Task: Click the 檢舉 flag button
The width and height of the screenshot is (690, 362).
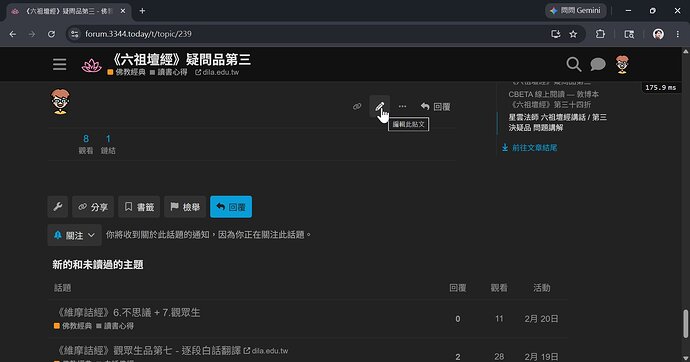Action: click(185, 207)
